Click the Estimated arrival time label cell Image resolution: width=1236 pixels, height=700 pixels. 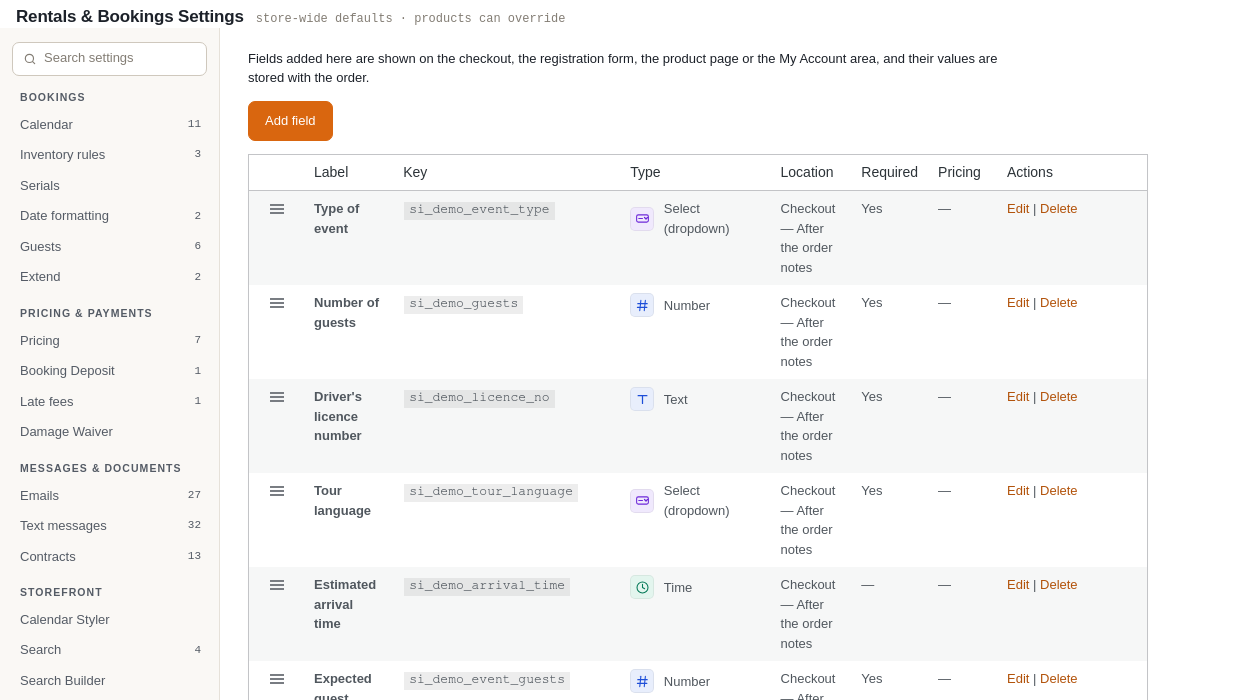pyautogui.click(x=345, y=604)
